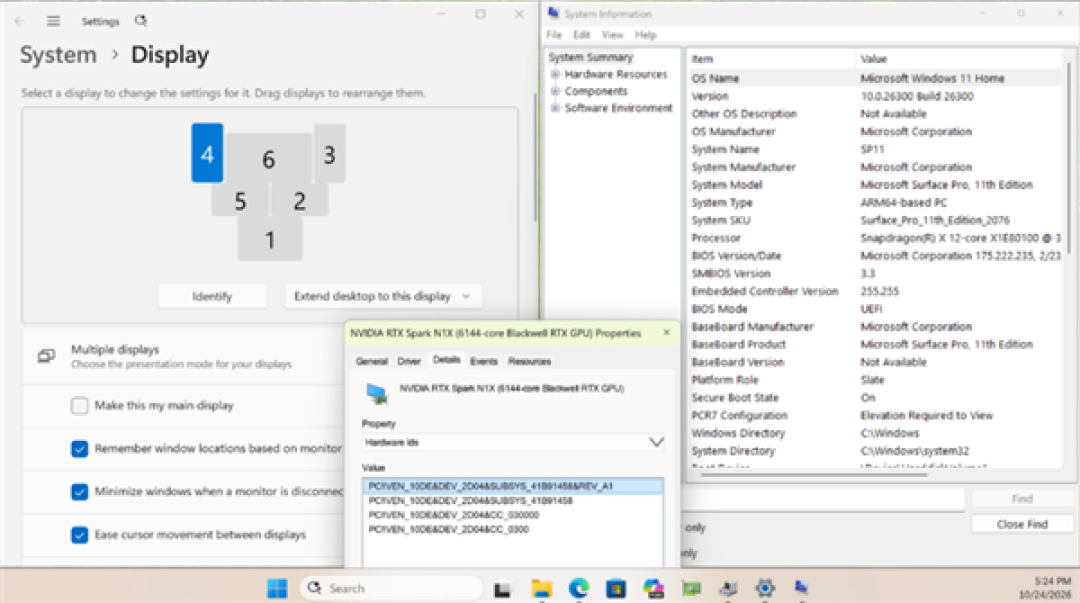Click the Close Find button
This screenshot has height=603, width=1080.
click(x=1022, y=524)
